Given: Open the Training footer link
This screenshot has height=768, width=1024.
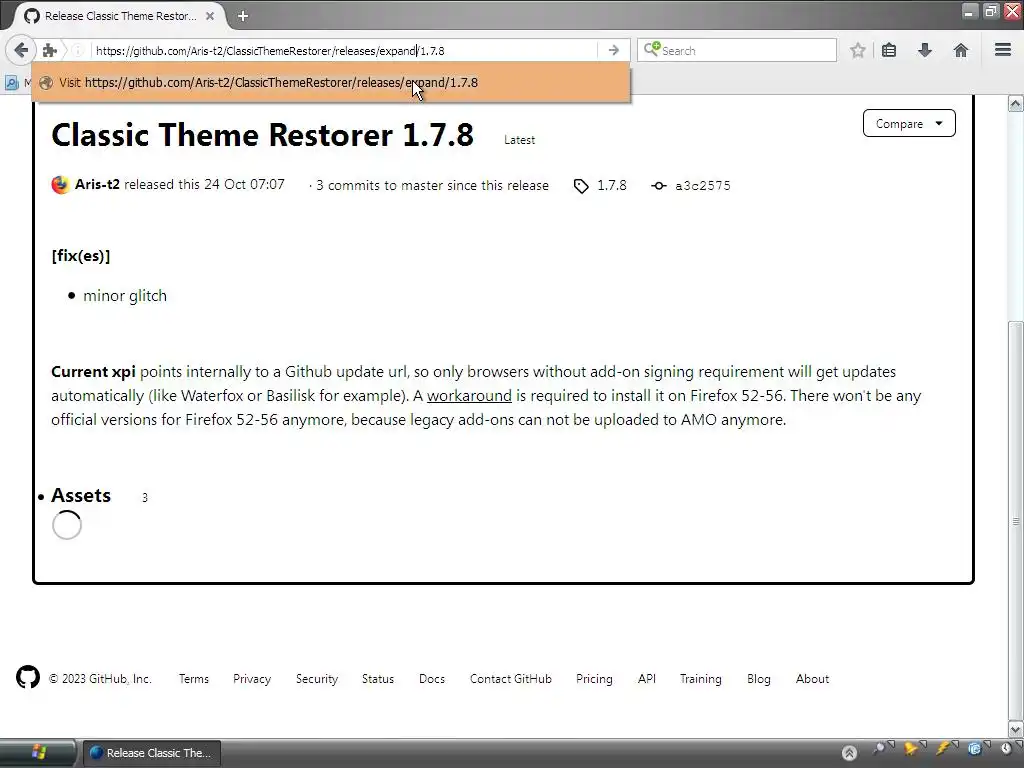Looking at the screenshot, I should point(701,679).
